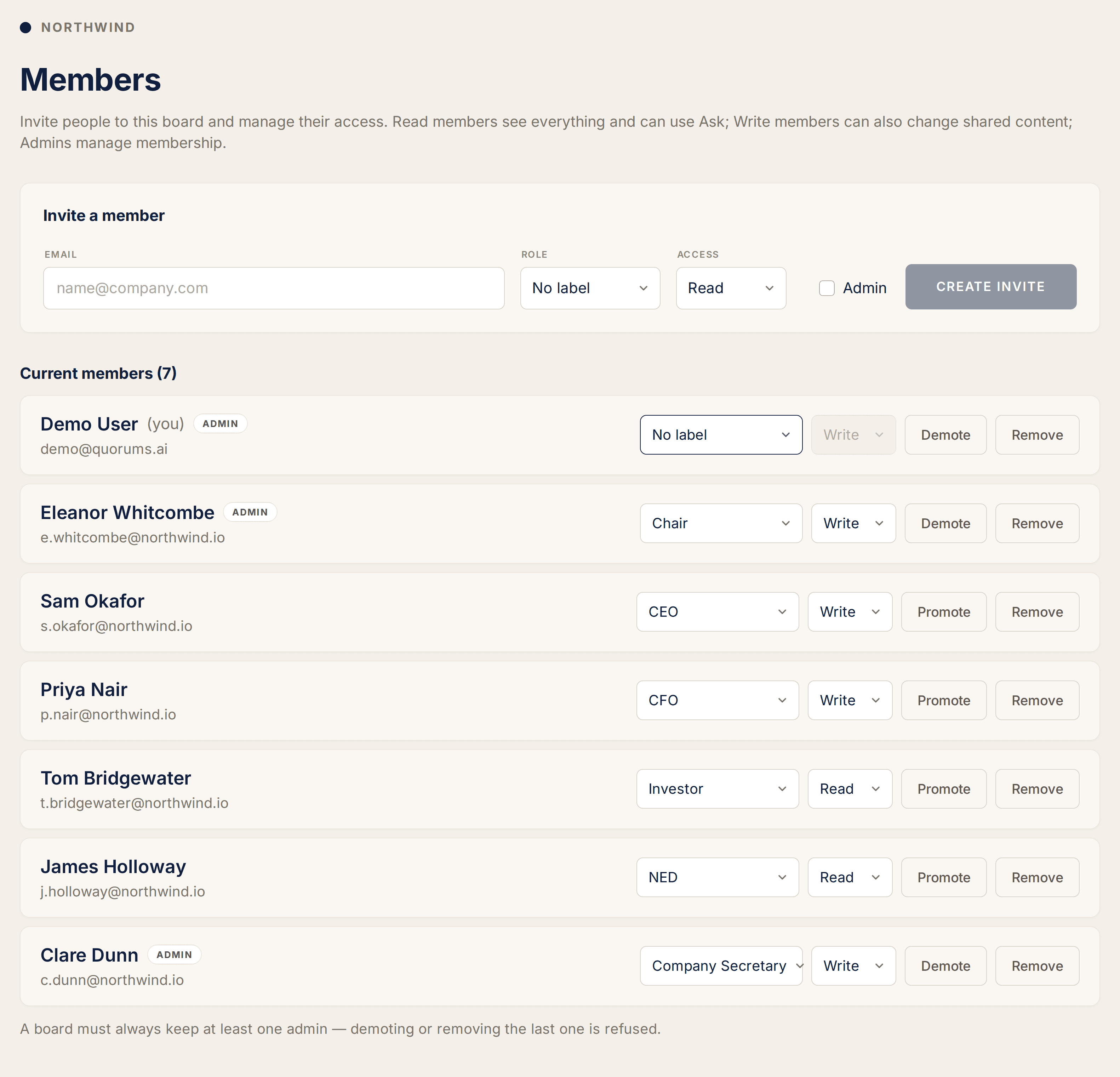Remove James Holloway
The image size is (1120, 1077).
[1037, 877]
